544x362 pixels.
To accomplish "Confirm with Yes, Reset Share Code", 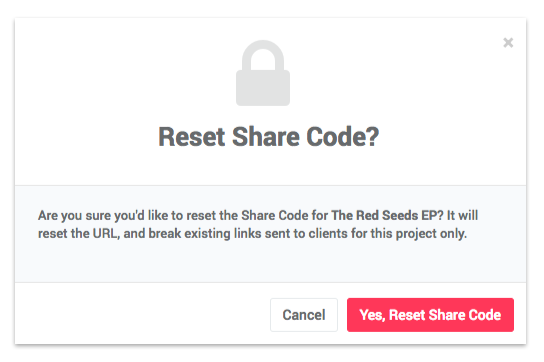I will [x=430, y=315].
